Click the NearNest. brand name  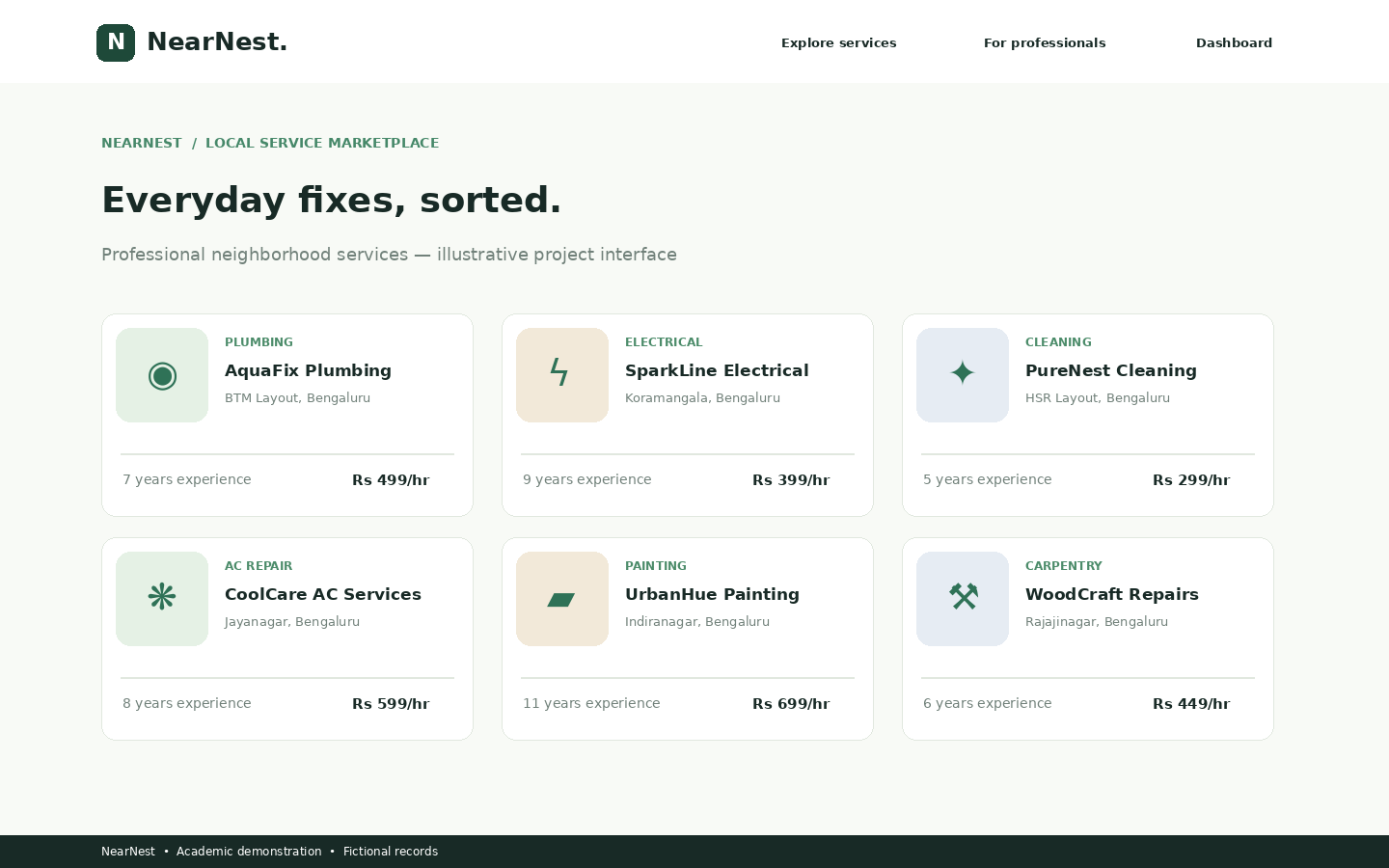point(217,42)
